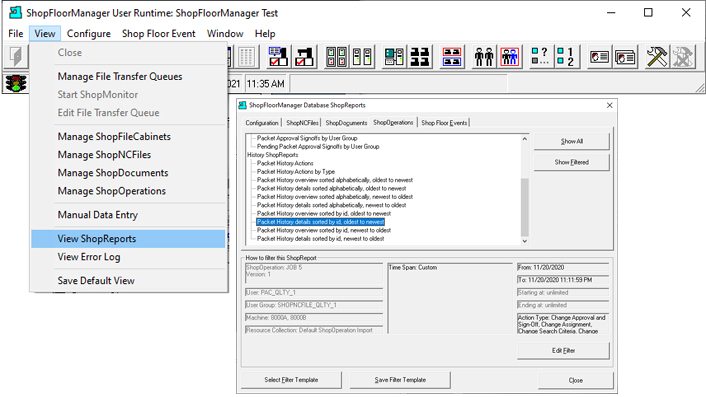Open the Shop Floor Event menu
The width and height of the screenshot is (706, 397).
158,34
